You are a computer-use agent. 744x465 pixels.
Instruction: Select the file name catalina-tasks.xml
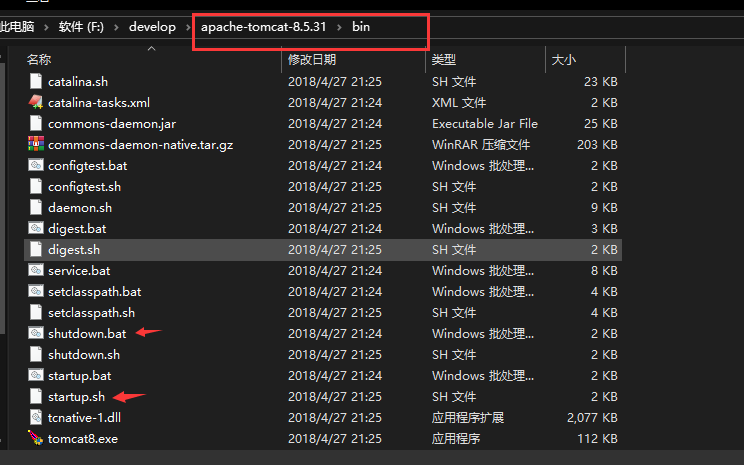coord(99,102)
